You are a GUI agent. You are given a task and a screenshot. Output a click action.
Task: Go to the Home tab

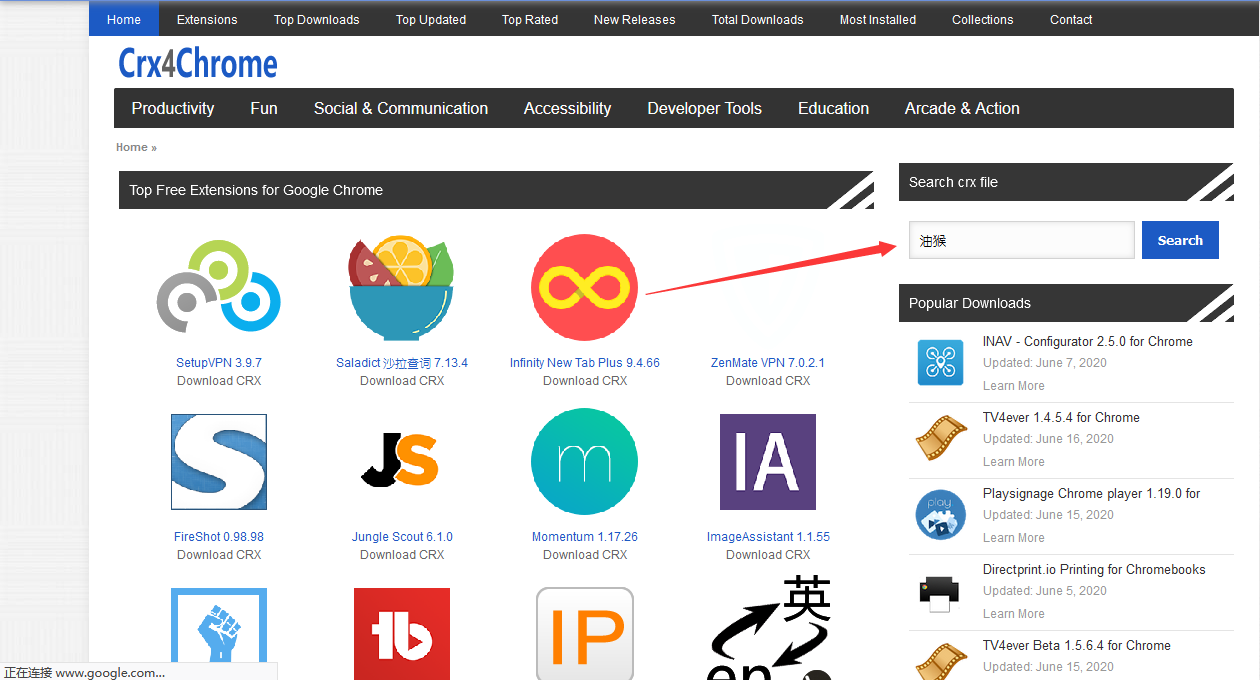pyautogui.click(x=124, y=19)
